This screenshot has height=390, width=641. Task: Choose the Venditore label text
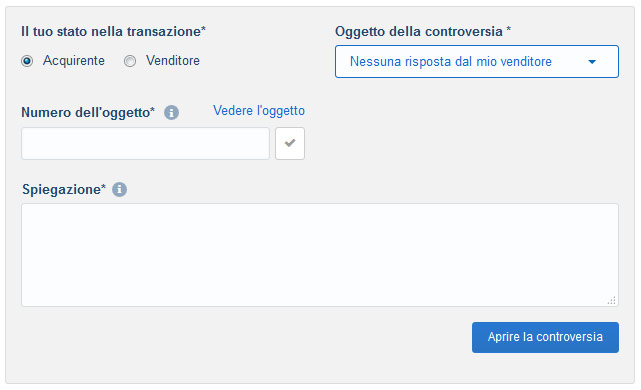coord(173,61)
